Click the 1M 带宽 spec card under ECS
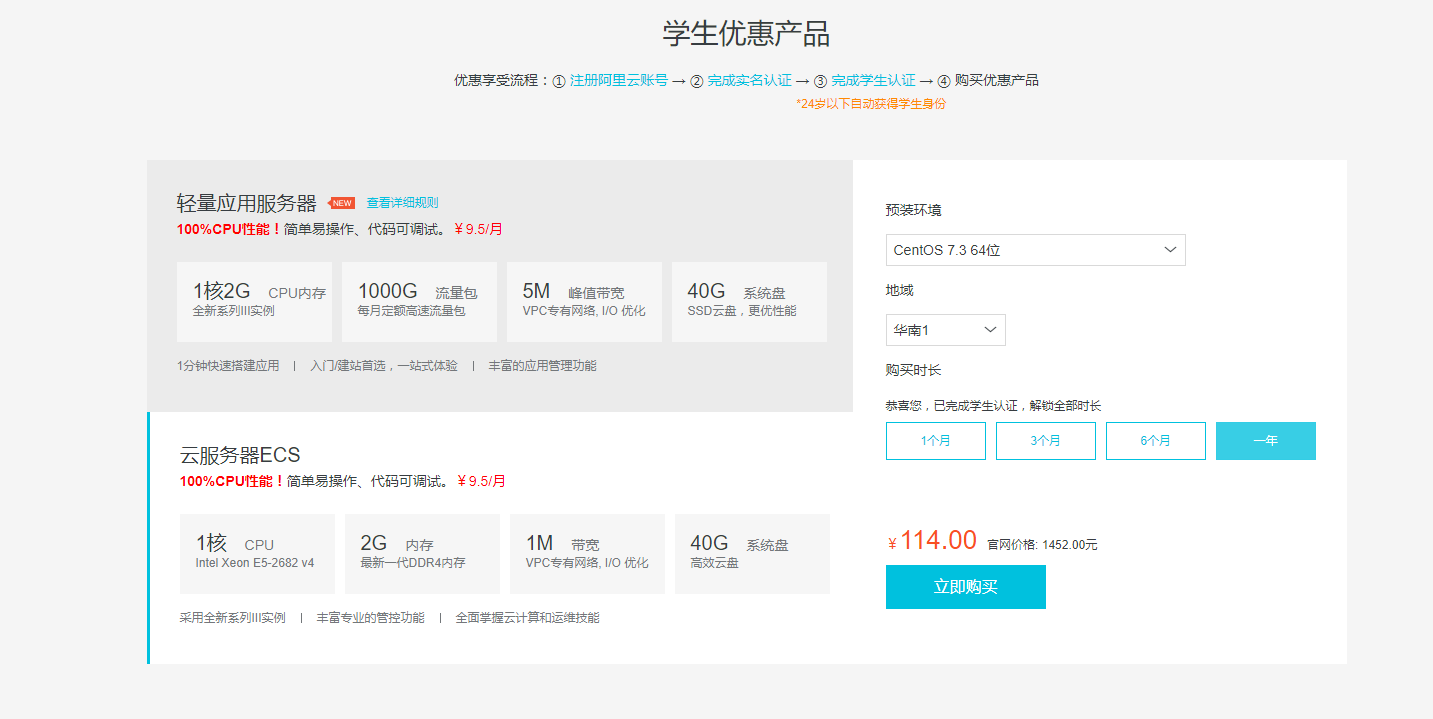Screen dimensions: 1433x719 [x=587, y=553]
